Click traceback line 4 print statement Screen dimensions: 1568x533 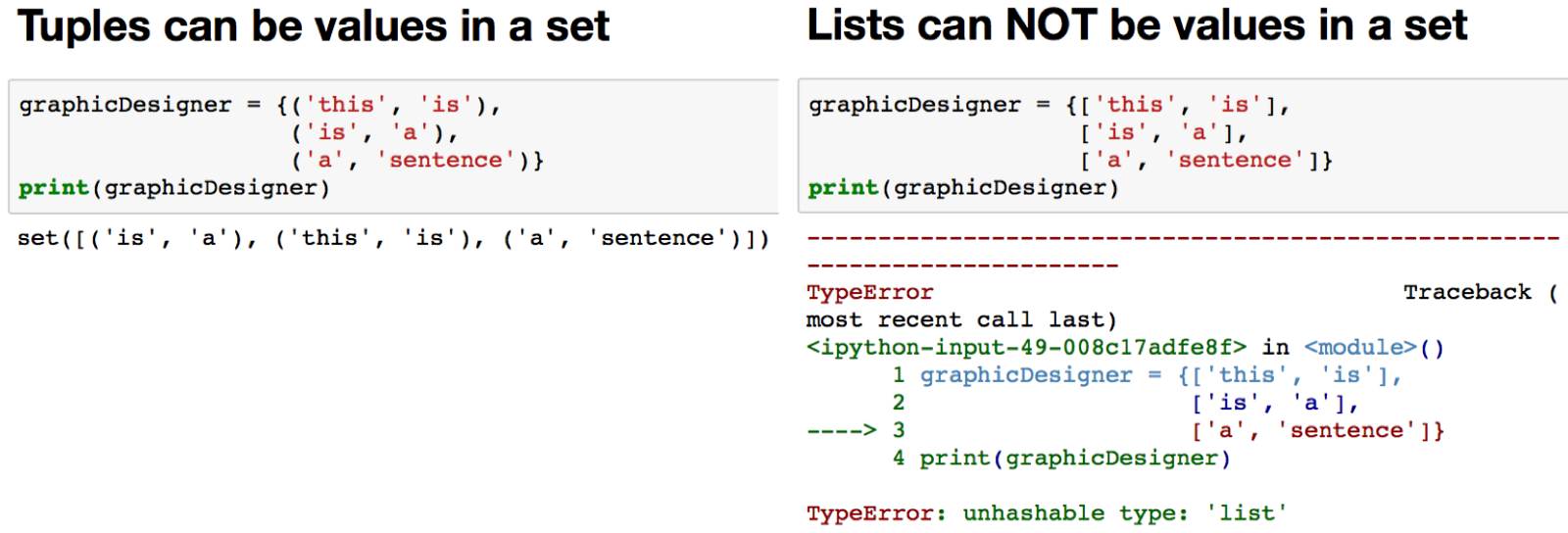coord(1074,458)
